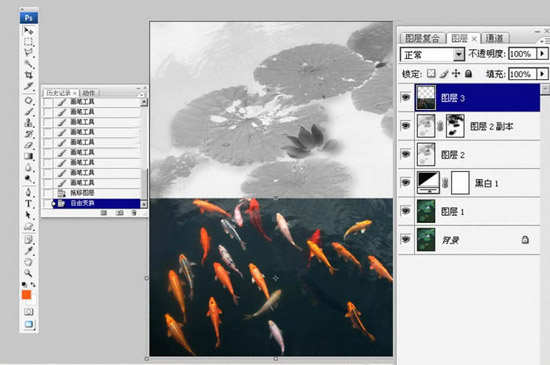The height and width of the screenshot is (365, 550).
Task: Select the Lasso tool
Action: coord(28,53)
